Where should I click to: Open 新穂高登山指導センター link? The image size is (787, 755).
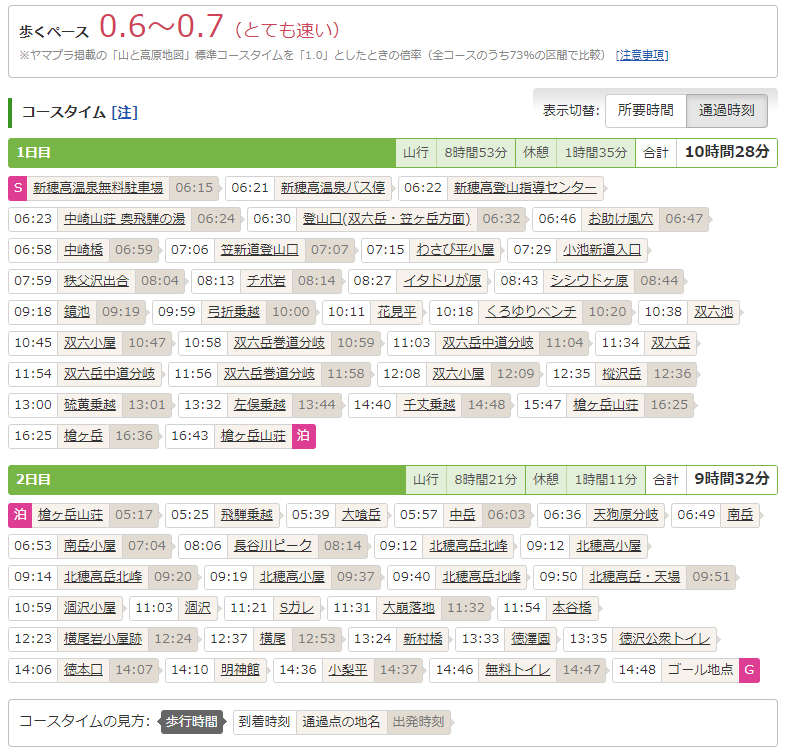(525, 188)
